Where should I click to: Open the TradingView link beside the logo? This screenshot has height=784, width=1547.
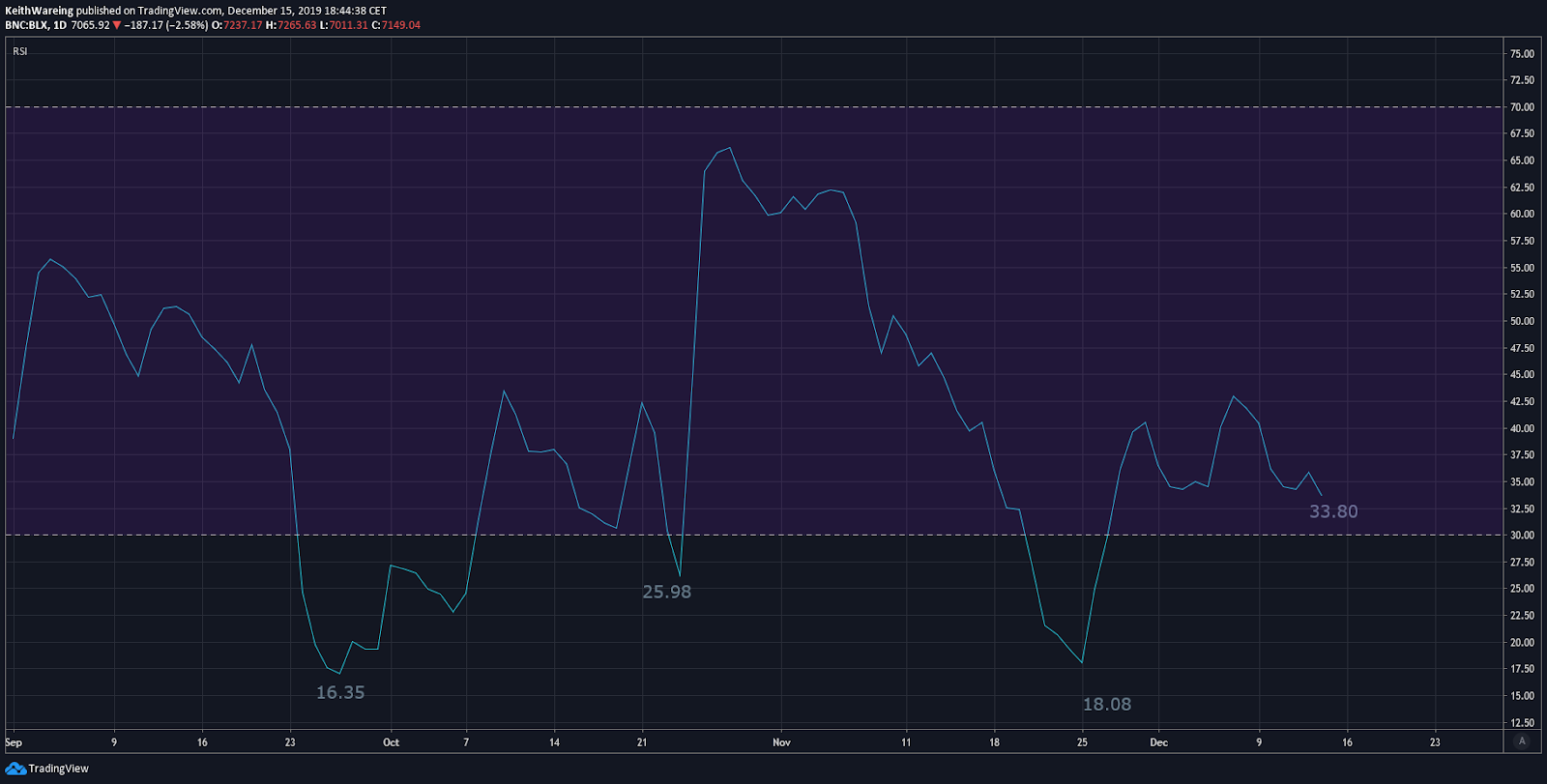pyautogui.click(x=58, y=769)
